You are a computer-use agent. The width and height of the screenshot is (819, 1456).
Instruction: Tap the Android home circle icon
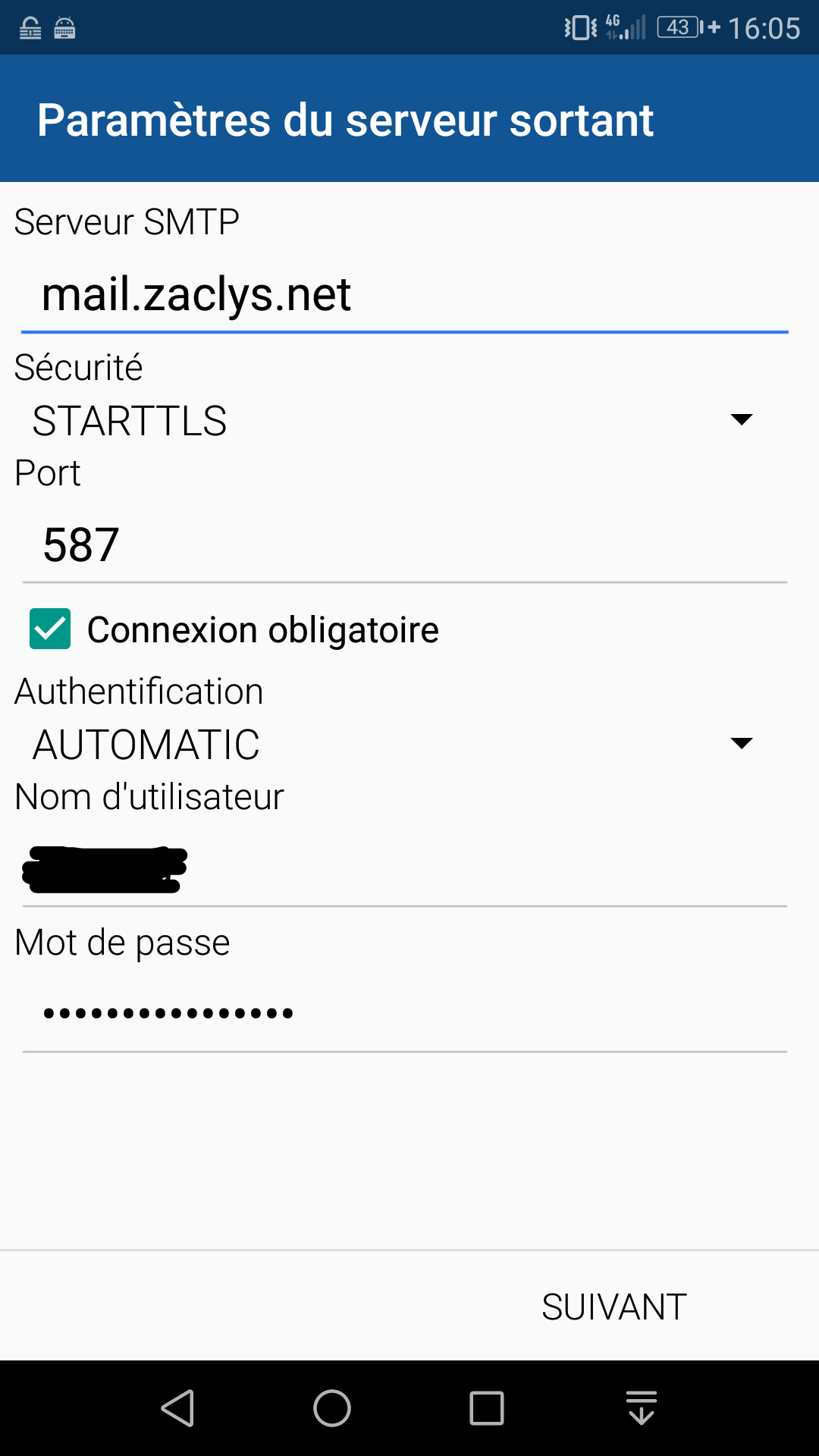click(332, 1408)
